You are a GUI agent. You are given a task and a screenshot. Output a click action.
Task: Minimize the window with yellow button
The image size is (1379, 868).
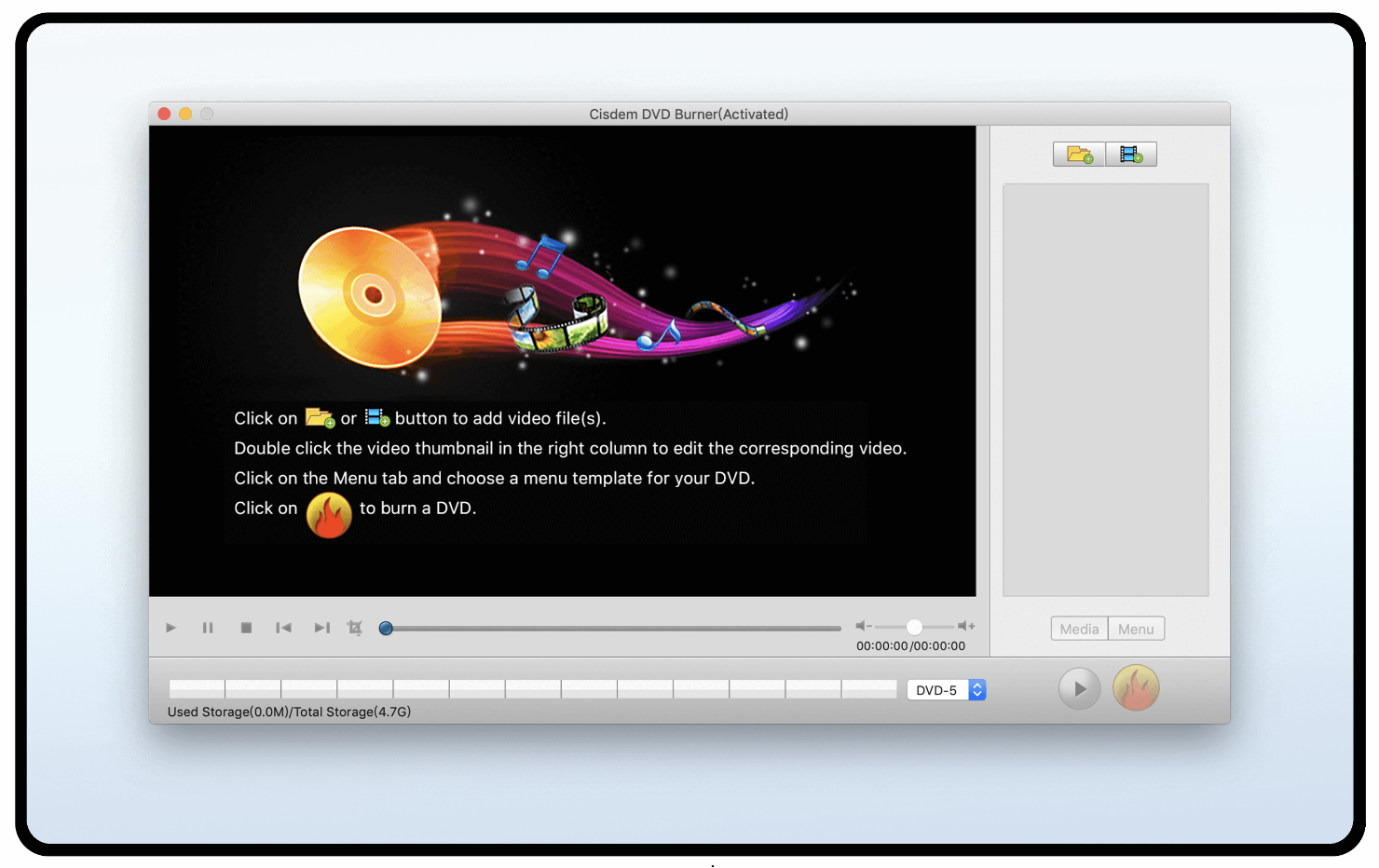185,114
